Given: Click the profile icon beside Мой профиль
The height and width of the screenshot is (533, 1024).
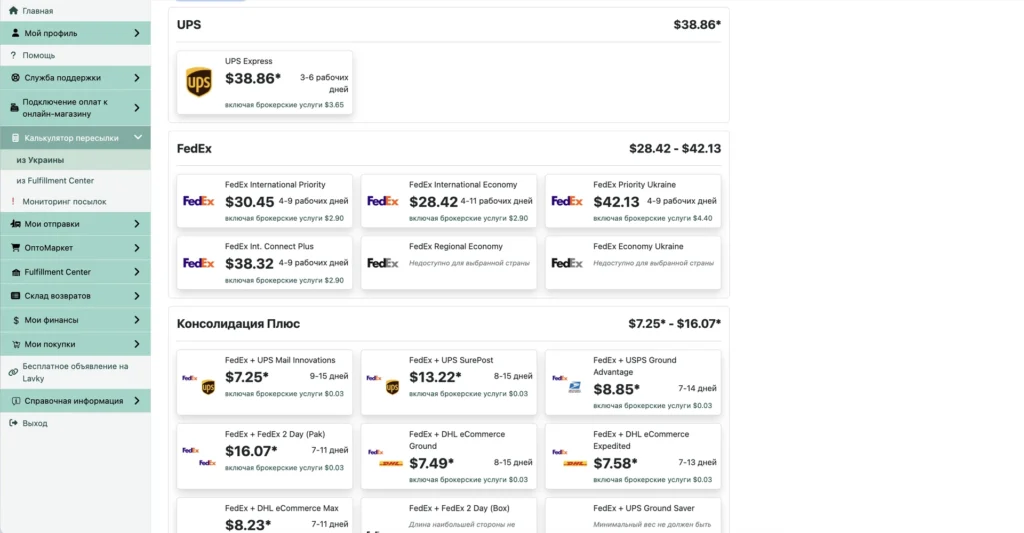Looking at the screenshot, I should pyautogui.click(x=16, y=33).
